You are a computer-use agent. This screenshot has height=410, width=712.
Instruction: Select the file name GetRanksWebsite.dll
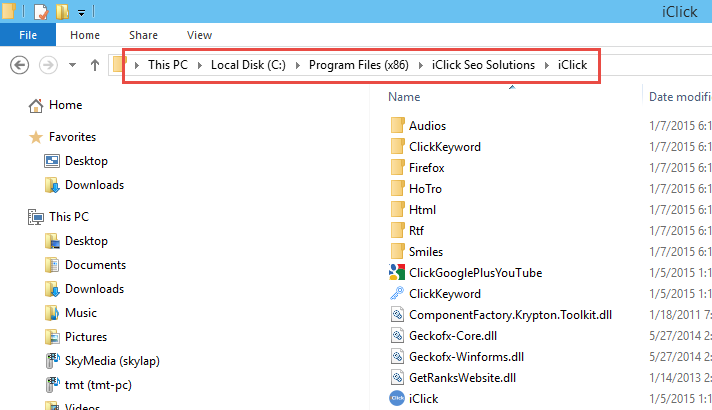click(462, 377)
